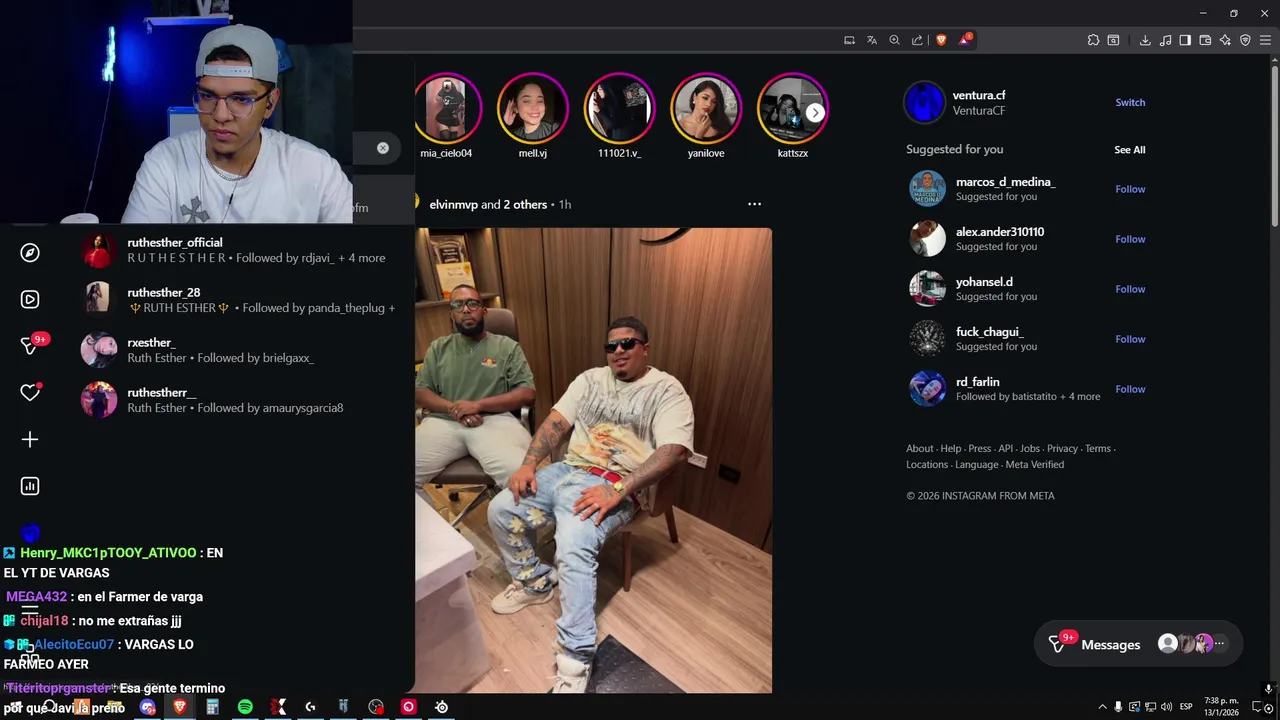The height and width of the screenshot is (720, 1280).
Task: Open the About footer link
Action: tap(919, 449)
